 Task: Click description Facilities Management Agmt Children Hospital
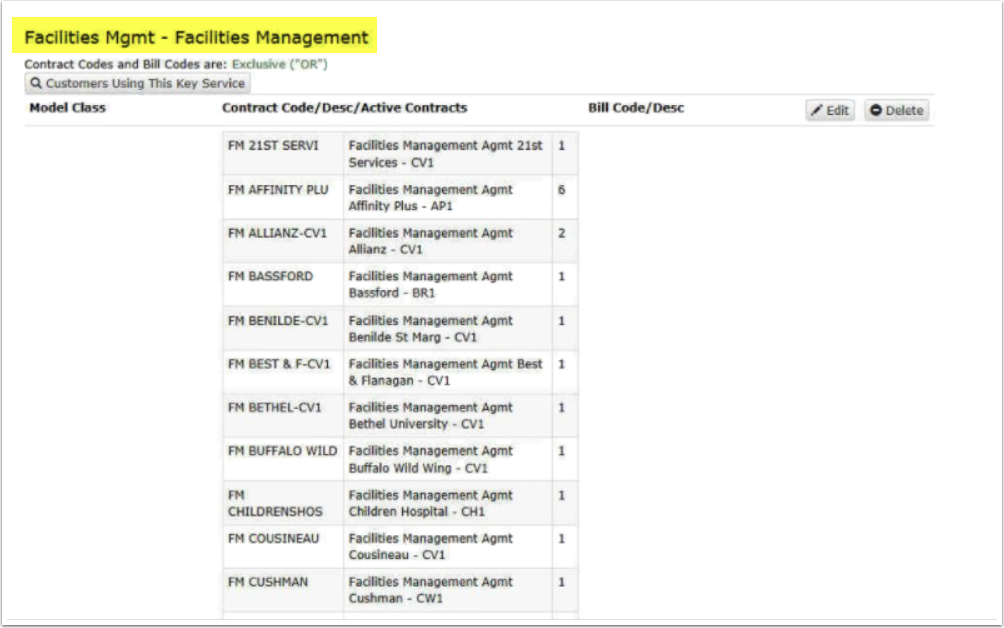431,503
